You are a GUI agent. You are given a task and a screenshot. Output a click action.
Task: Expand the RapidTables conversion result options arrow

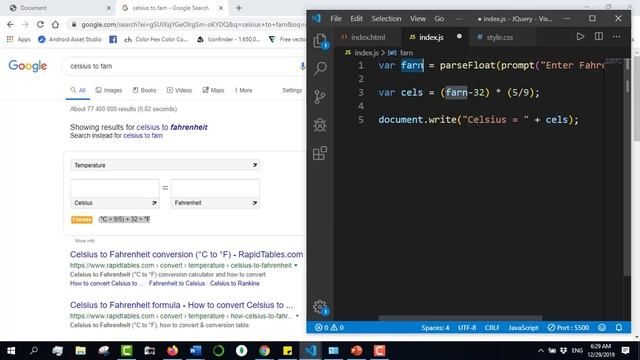(296, 266)
